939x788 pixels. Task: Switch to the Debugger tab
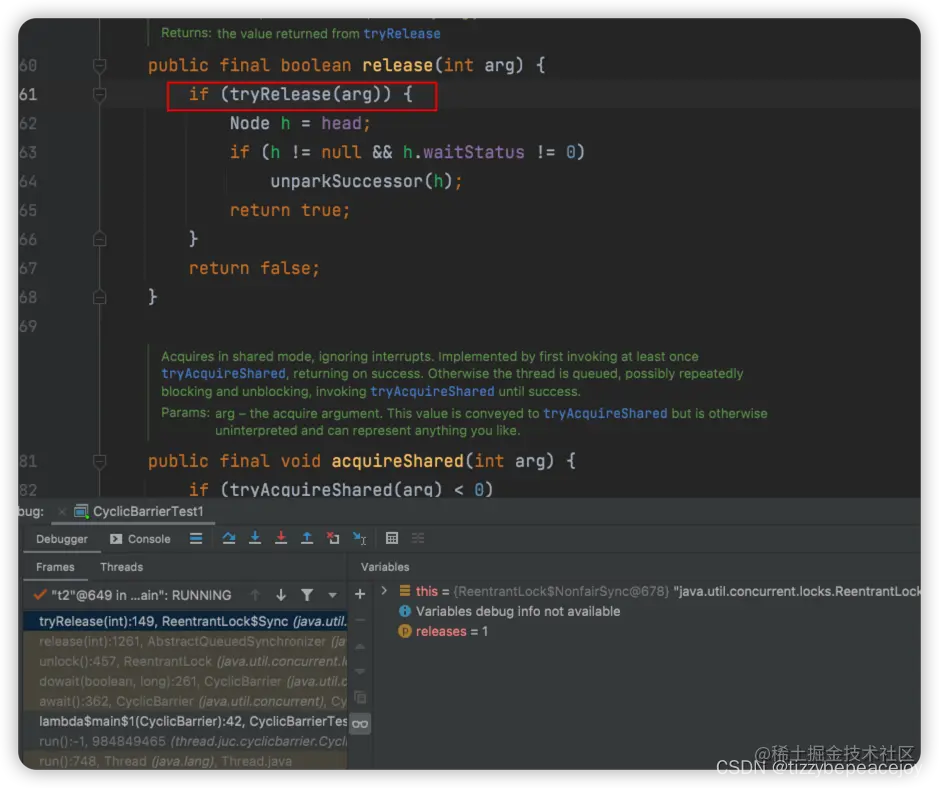pyautogui.click(x=62, y=539)
